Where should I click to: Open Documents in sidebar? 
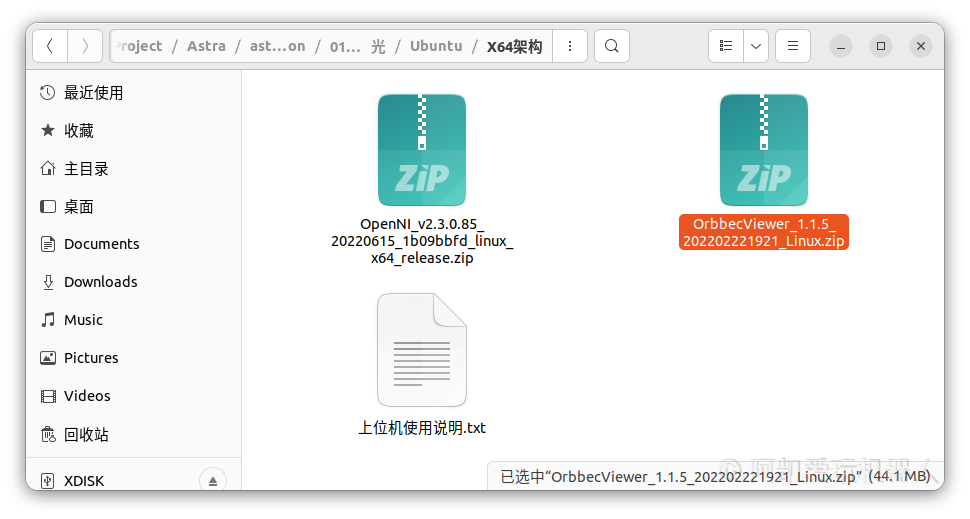(133, 244)
